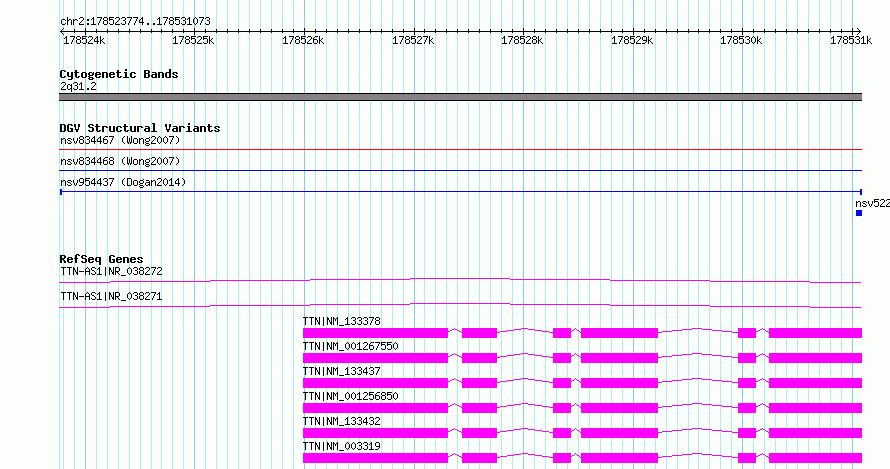This screenshot has width=890, height=469.
Task: Click the first large exon of TTN|NM_133378
Action: pyautogui.click(x=375, y=333)
